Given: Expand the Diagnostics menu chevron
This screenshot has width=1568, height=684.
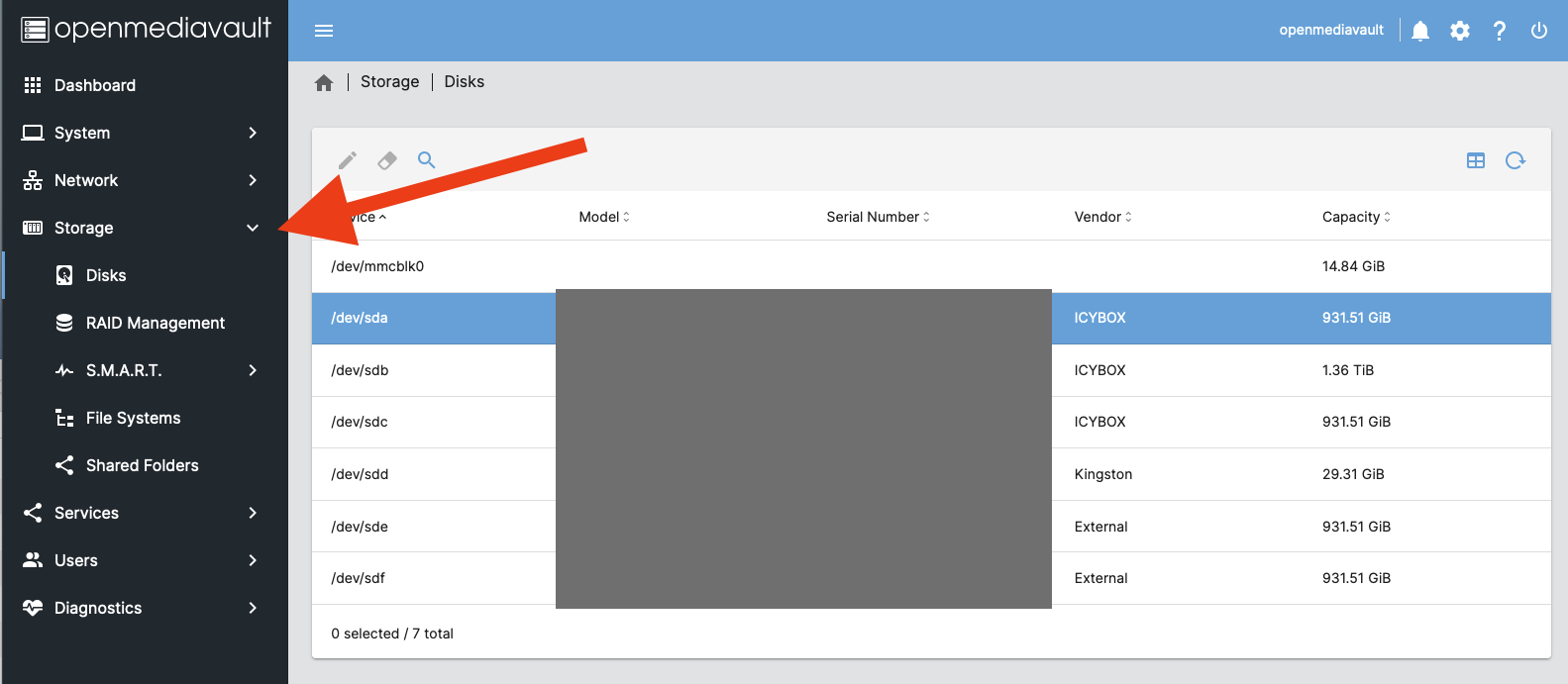Looking at the screenshot, I should click(253, 608).
